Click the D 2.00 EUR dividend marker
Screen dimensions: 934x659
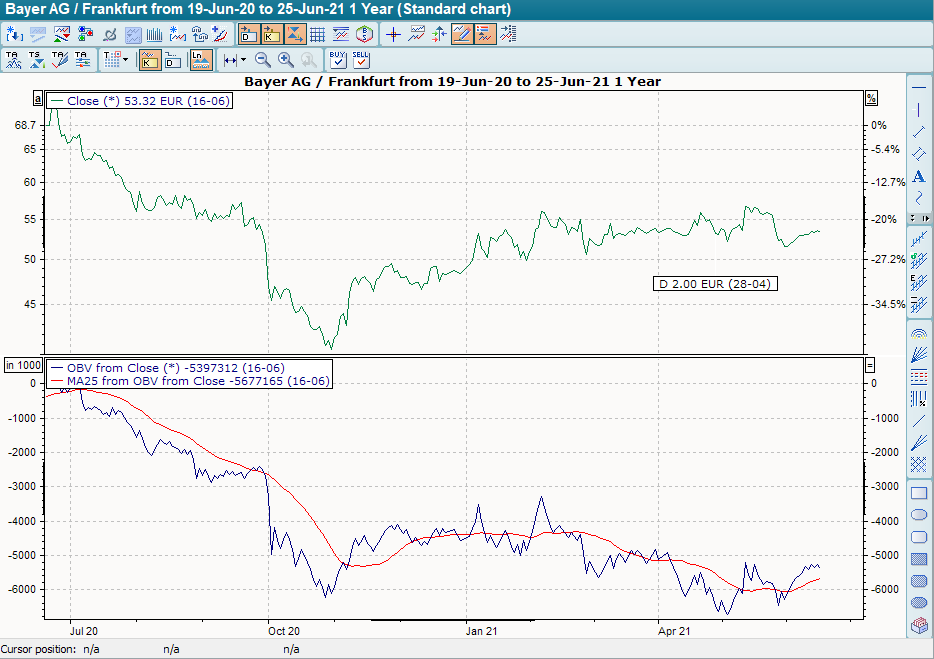coord(715,283)
